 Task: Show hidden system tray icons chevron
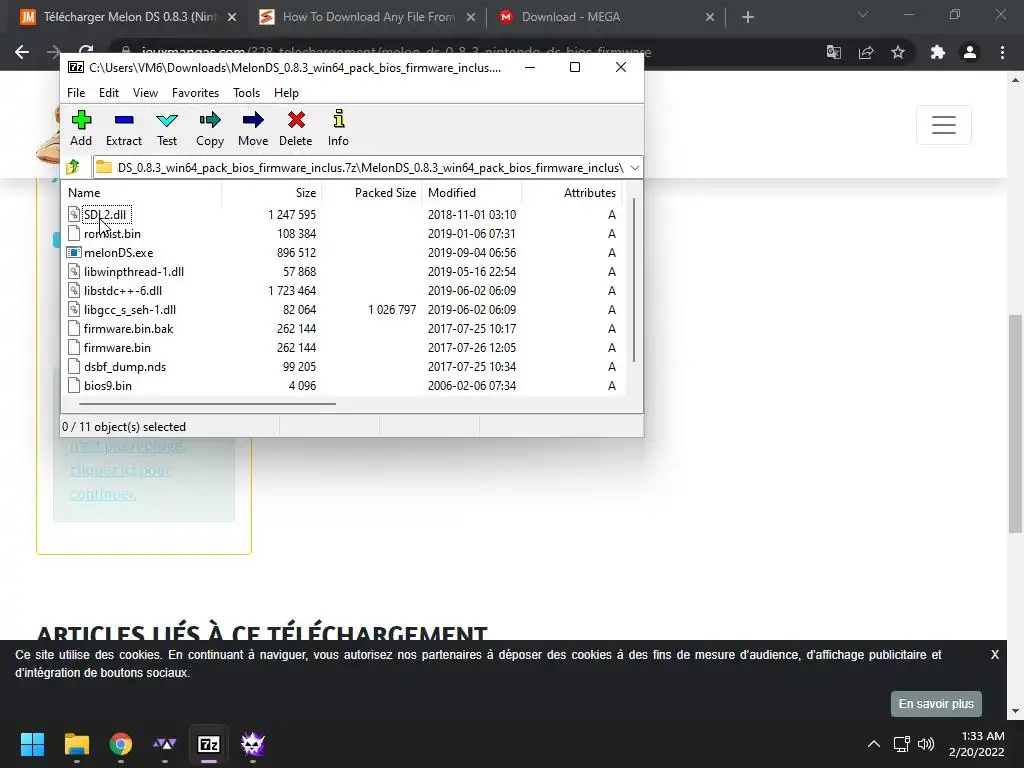click(x=873, y=744)
